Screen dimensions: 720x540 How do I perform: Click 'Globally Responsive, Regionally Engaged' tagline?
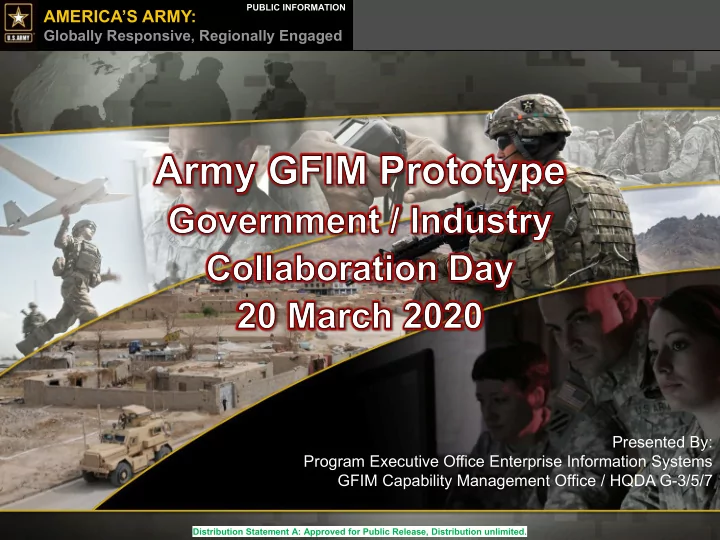[193, 36]
